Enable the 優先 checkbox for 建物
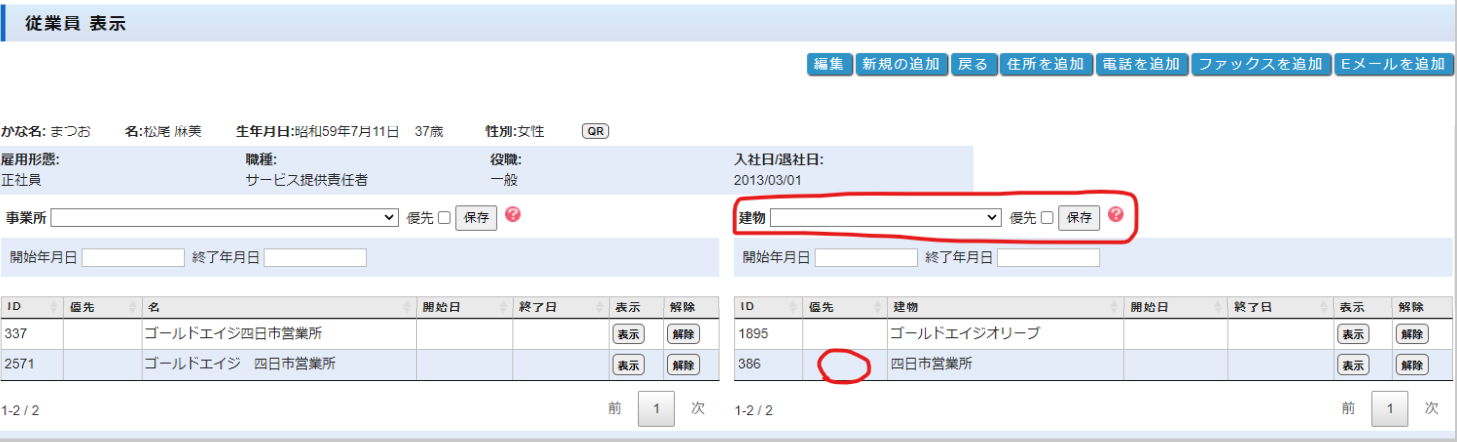Image resolution: width=1457 pixels, height=442 pixels. (1047, 218)
